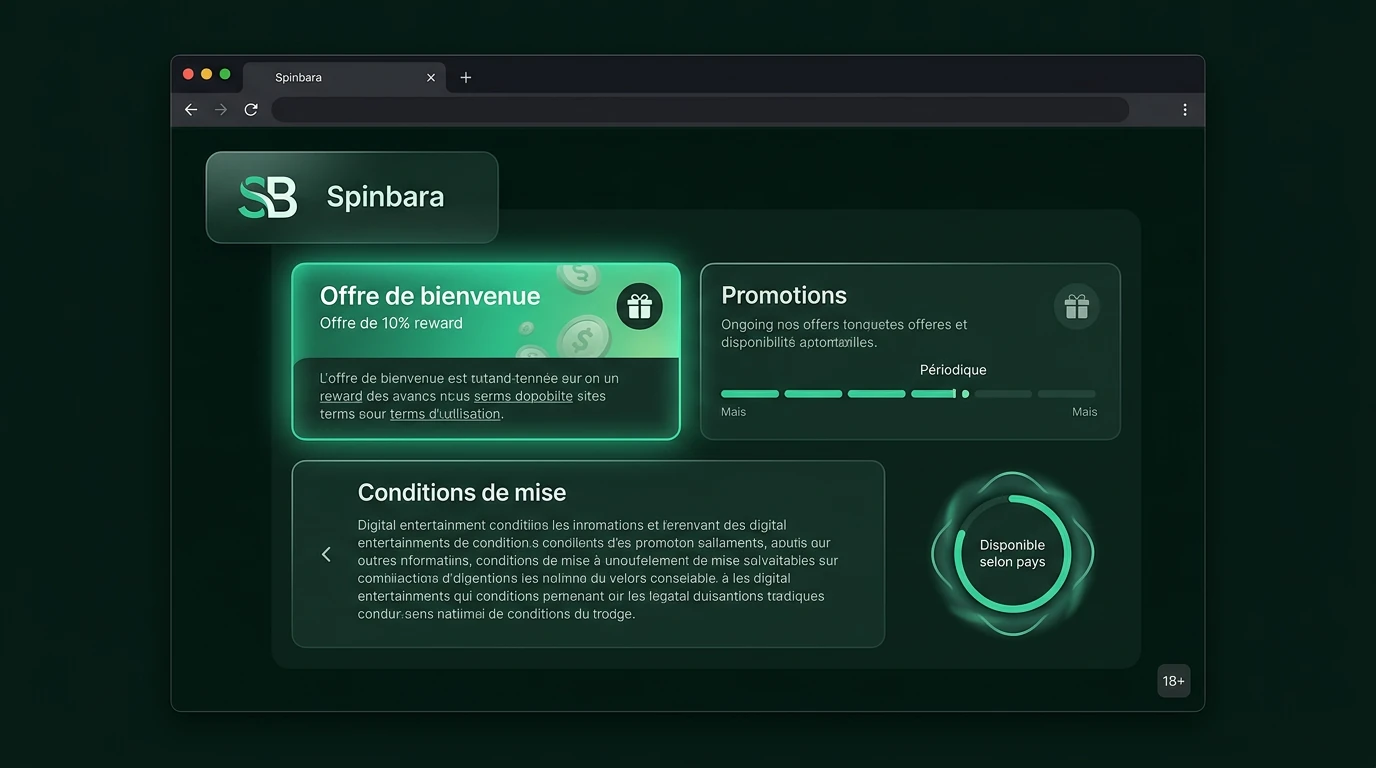Click the SB logo icon
This screenshot has height=768, width=1376.
point(267,197)
